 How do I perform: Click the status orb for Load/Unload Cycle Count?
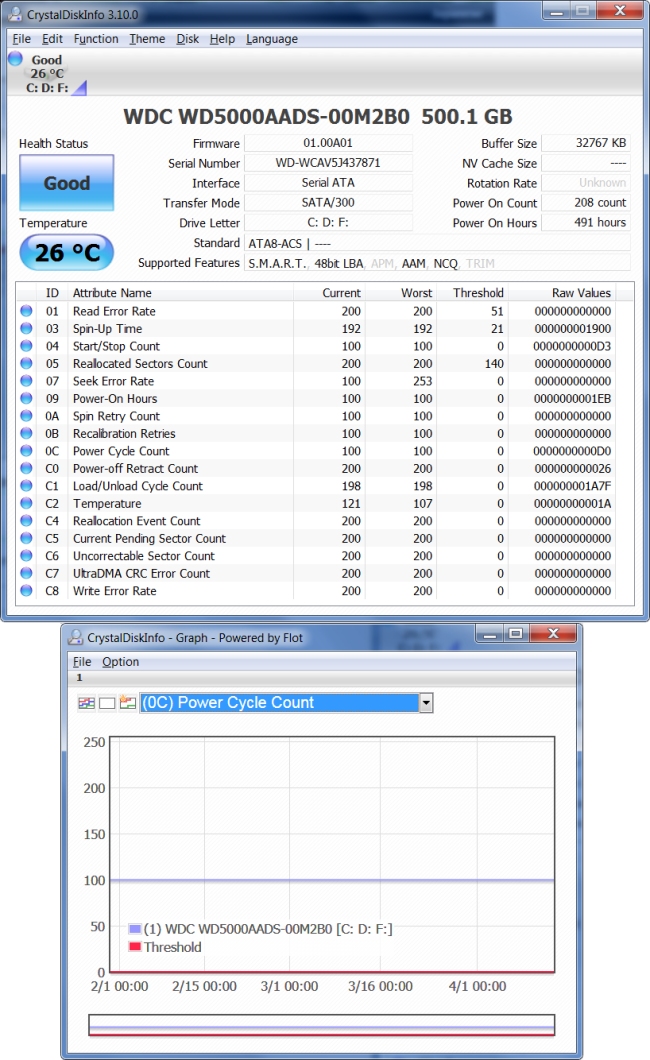[26, 486]
